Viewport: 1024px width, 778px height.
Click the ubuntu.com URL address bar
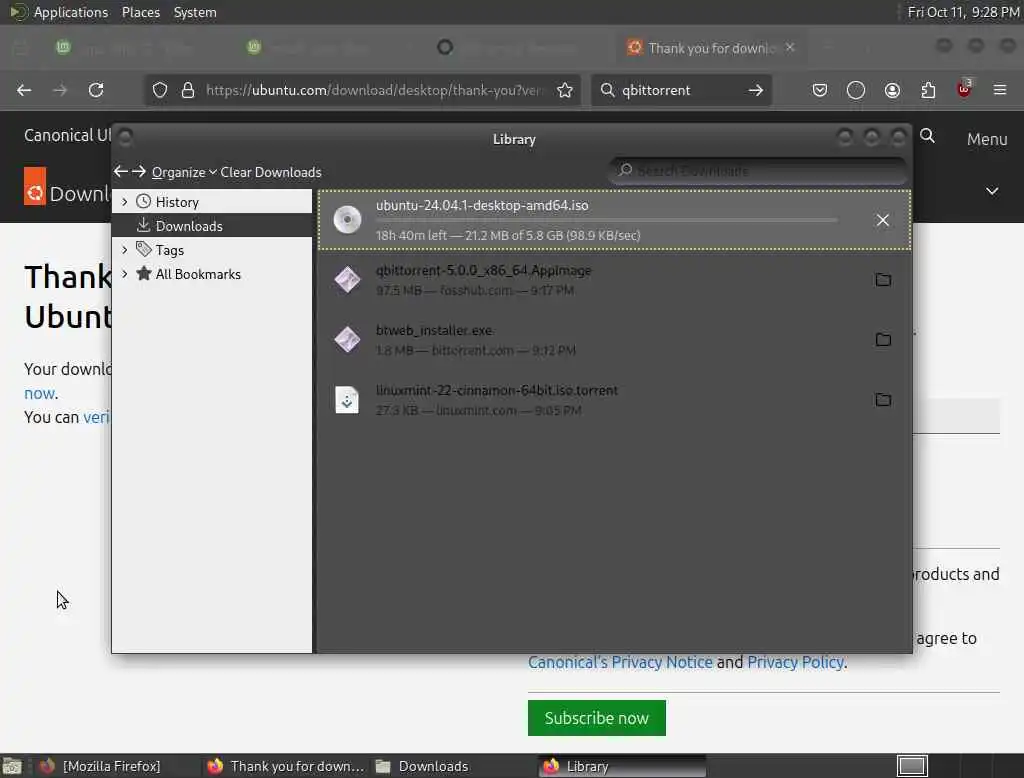374,90
